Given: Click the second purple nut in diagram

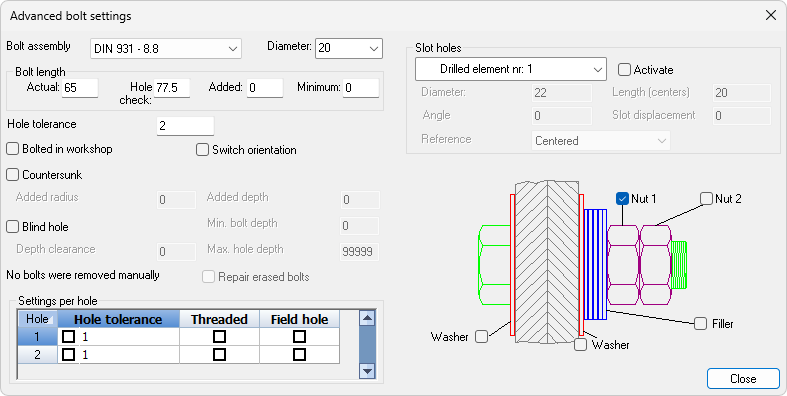Looking at the screenshot, I should pos(655,265).
